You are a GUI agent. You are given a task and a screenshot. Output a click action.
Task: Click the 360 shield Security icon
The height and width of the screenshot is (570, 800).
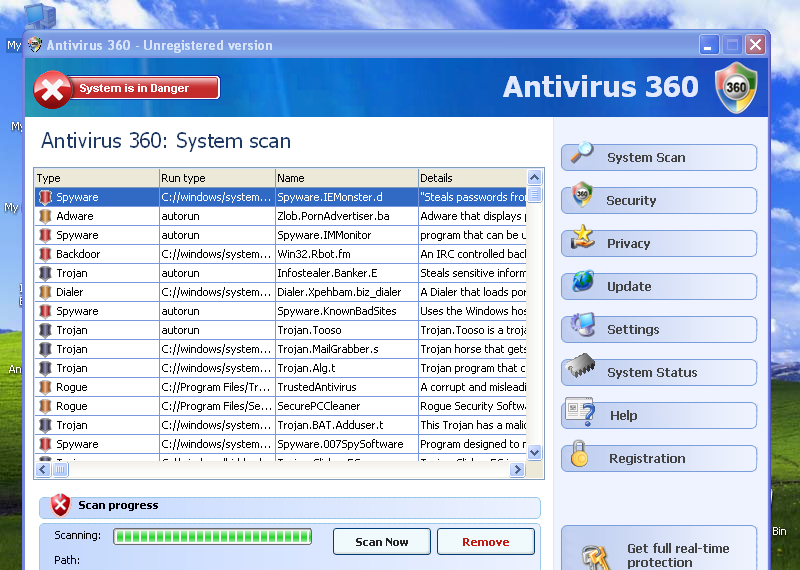pos(582,195)
